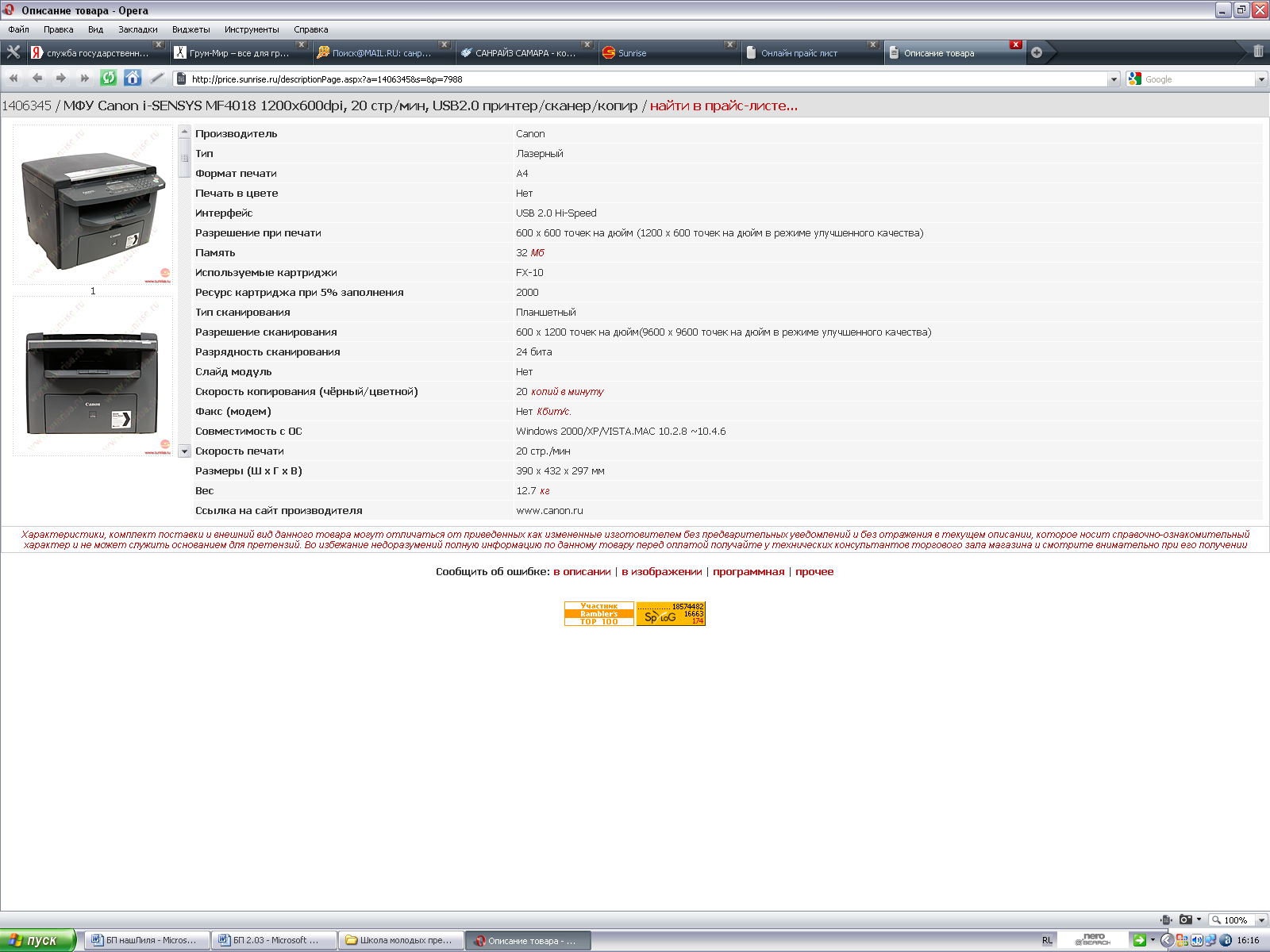Image resolution: width=1270 pixels, height=952 pixels.
Task: Open the Nero Search dropdown arrow
Action: (1153, 940)
